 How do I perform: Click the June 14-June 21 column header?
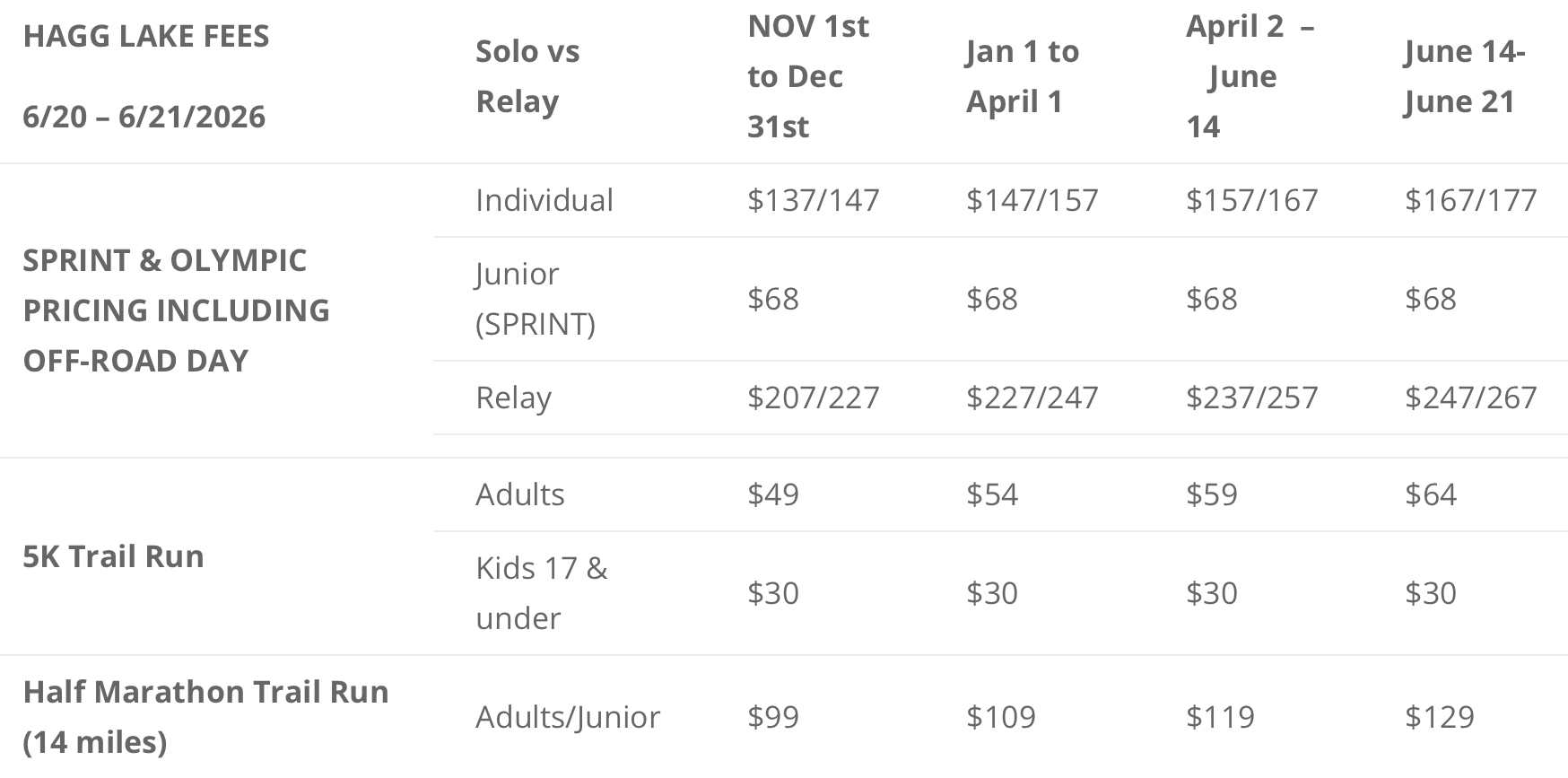[1464, 76]
